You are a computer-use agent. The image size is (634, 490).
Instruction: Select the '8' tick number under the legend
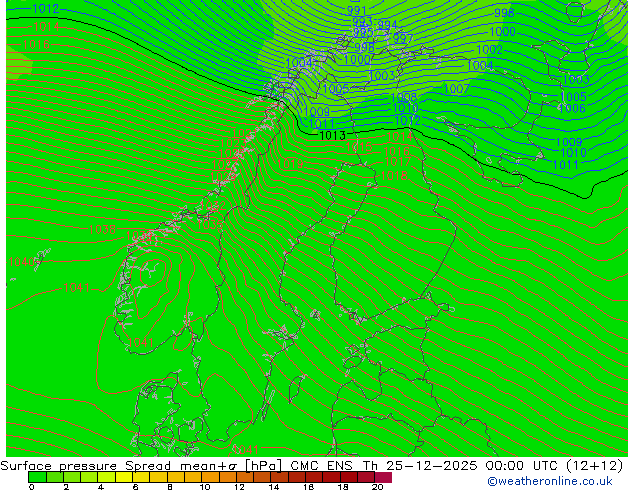coord(170,487)
